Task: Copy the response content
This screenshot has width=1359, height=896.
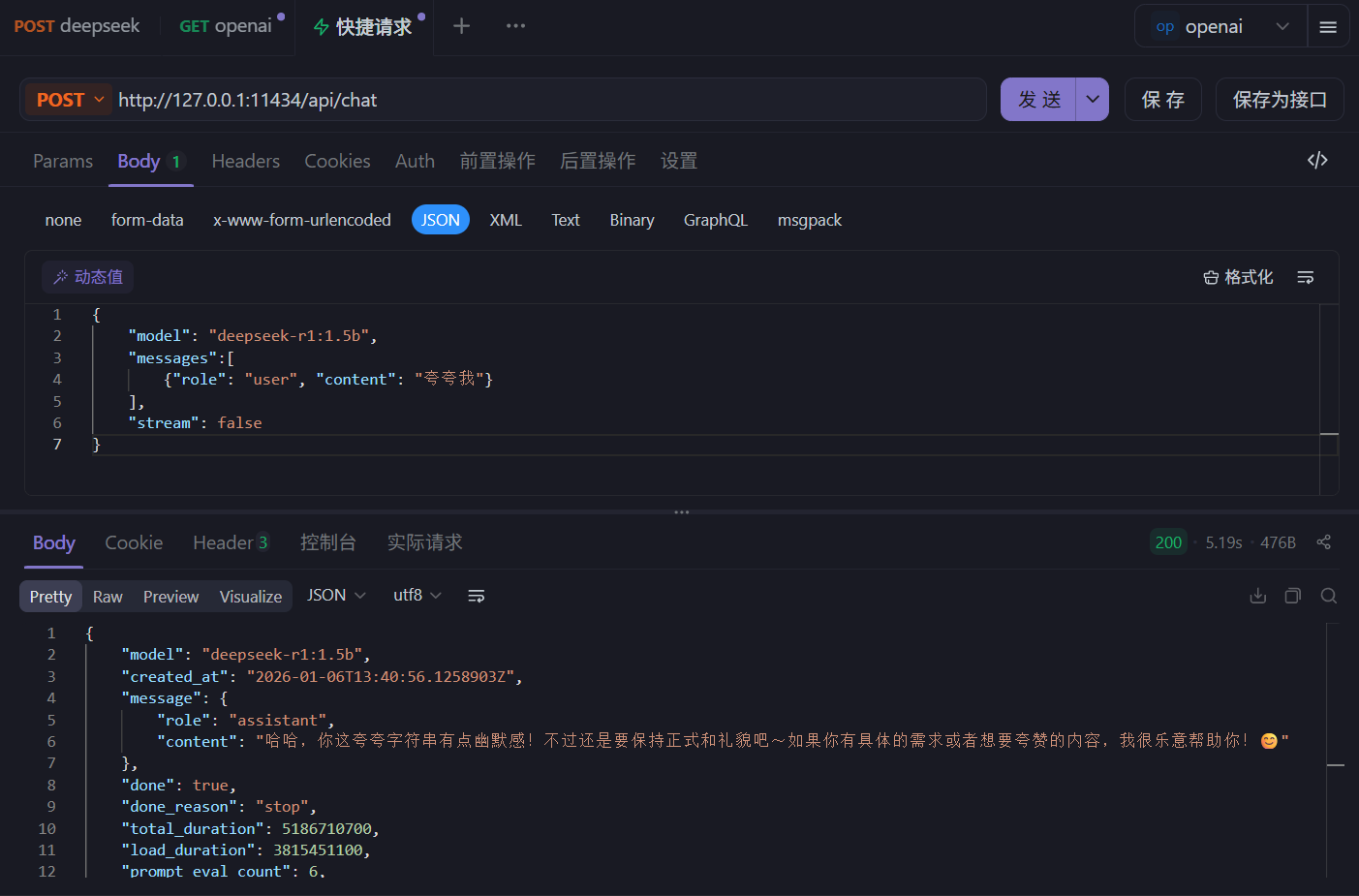Action: (x=1292, y=595)
